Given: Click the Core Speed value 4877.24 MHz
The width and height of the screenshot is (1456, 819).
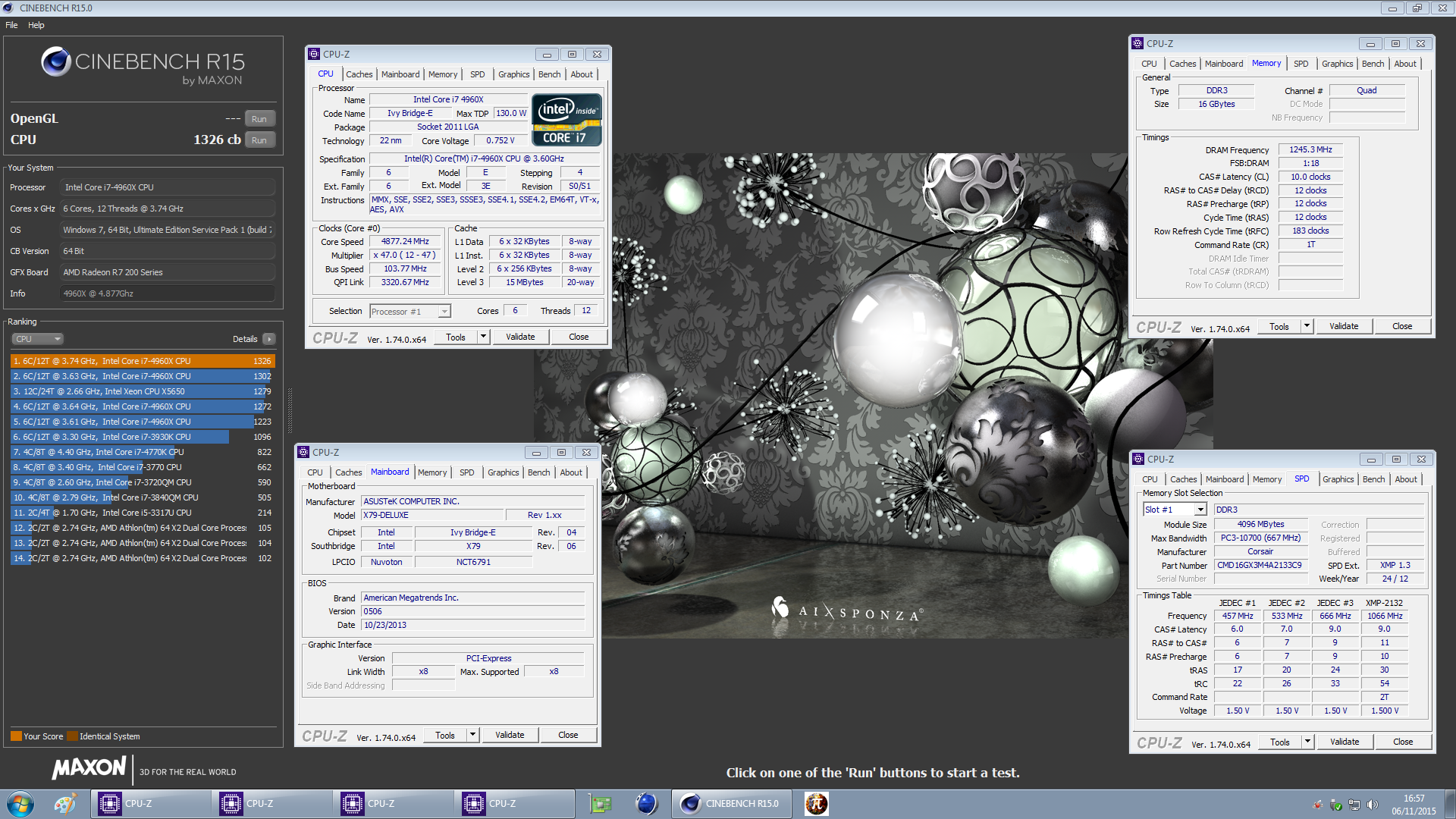Looking at the screenshot, I should (405, 242).
